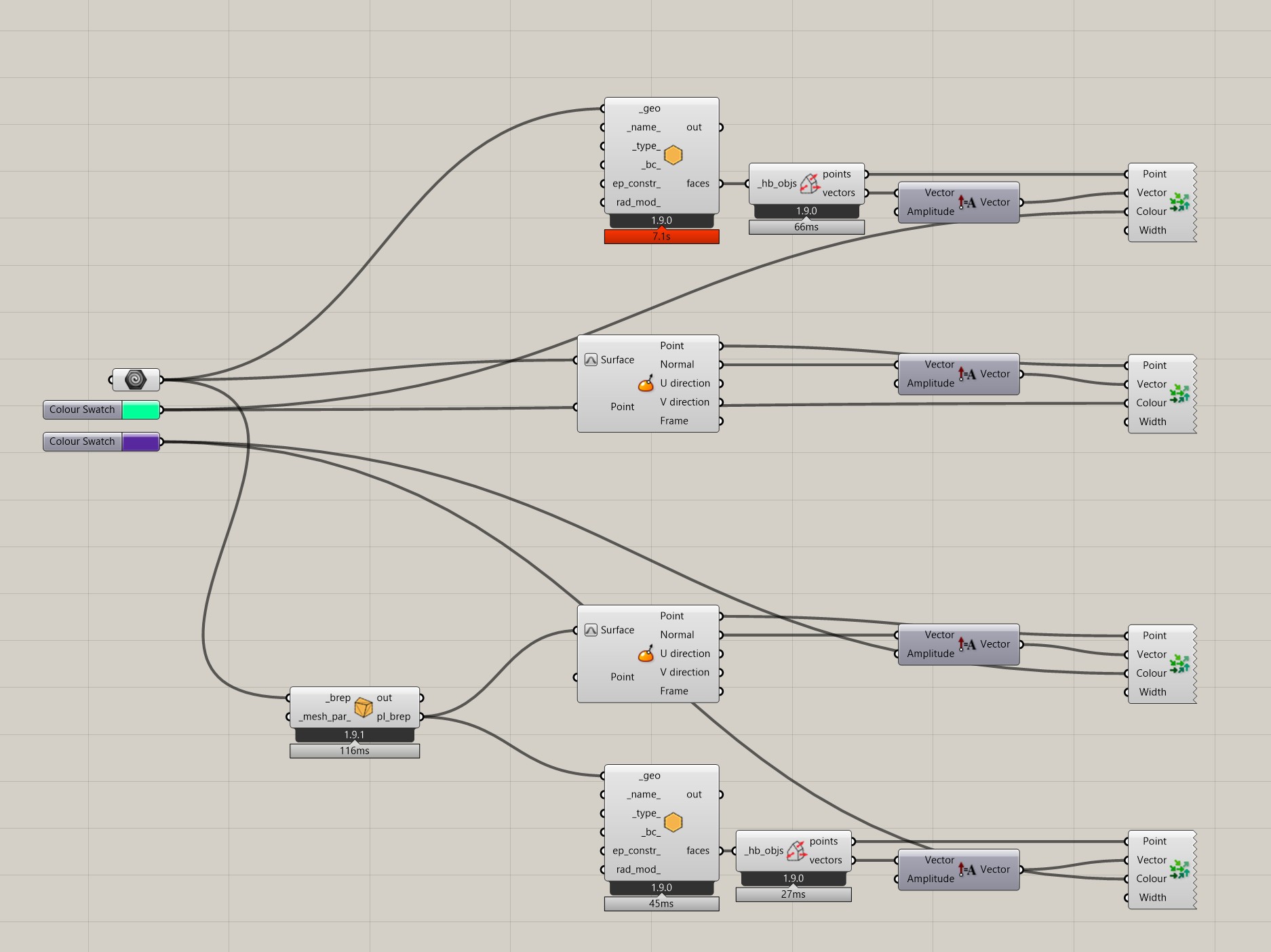The width and height of the screenshot is (1271, 952).
Task: Click the red 7.1s profiler label
Action: pyautogui.click(x=661, y=237)
